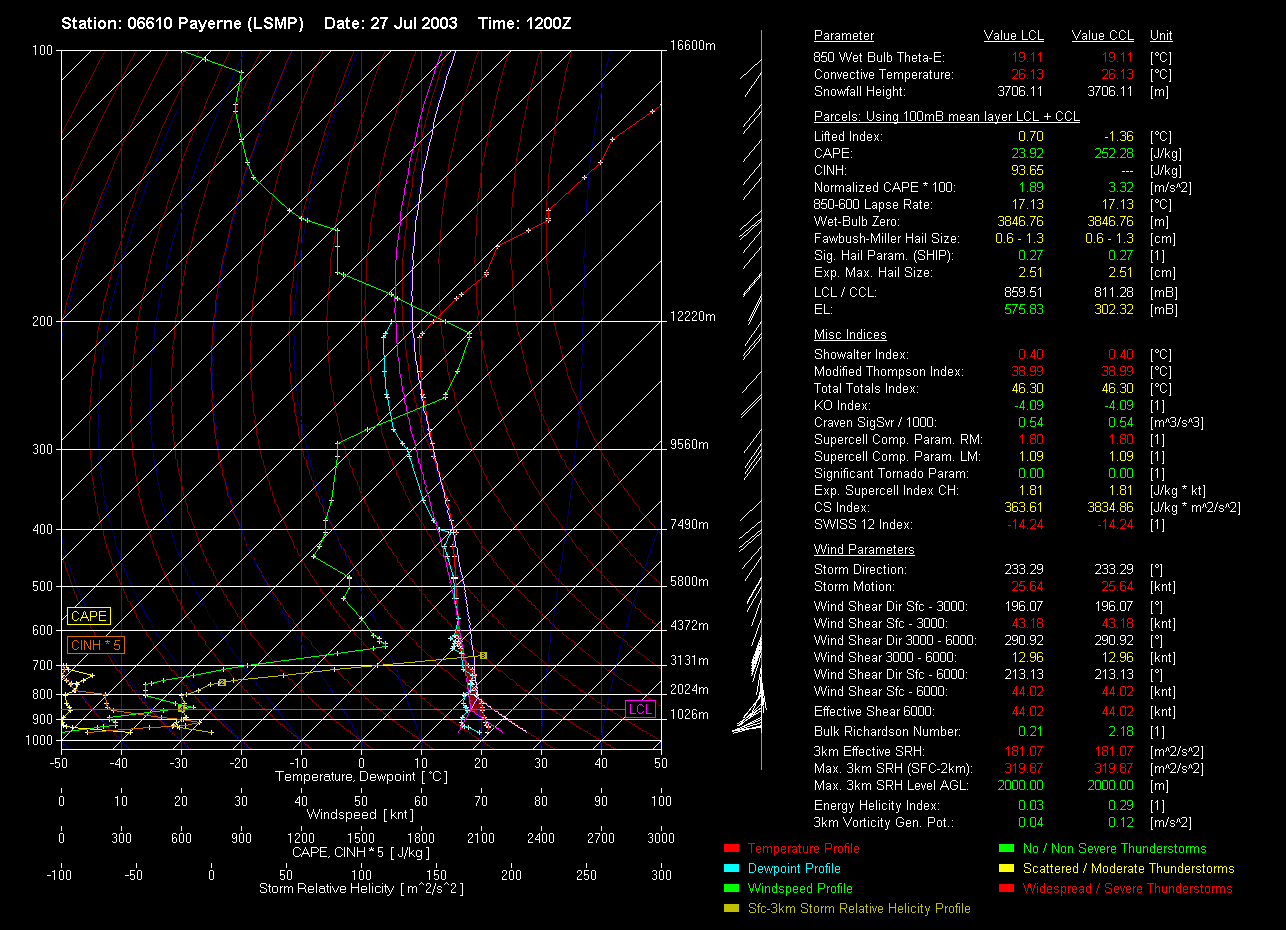This screenshot has width=1286, height=930.
Task: Click the Parcels: Using 100mB mean layer heading
Action: [x=946, y=117]
